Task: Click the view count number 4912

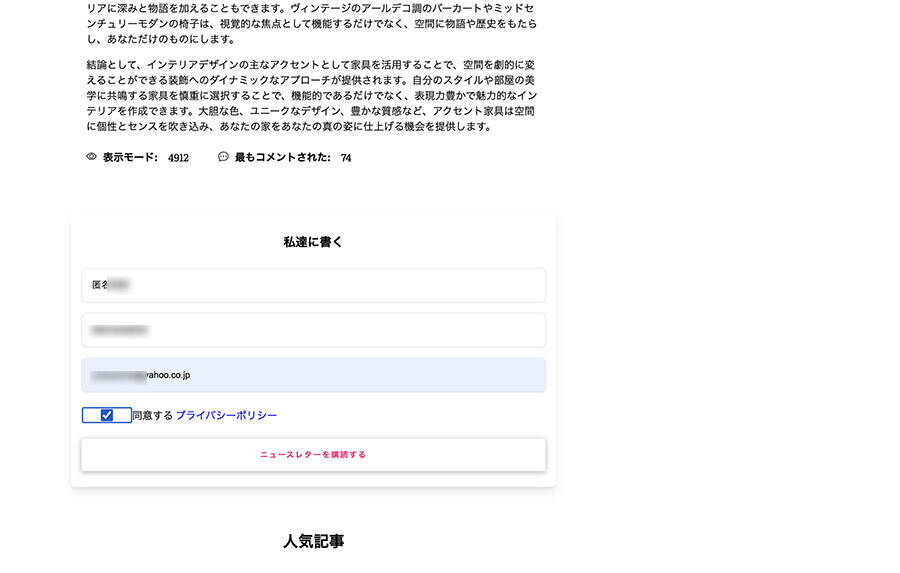Action: point(178,158)
